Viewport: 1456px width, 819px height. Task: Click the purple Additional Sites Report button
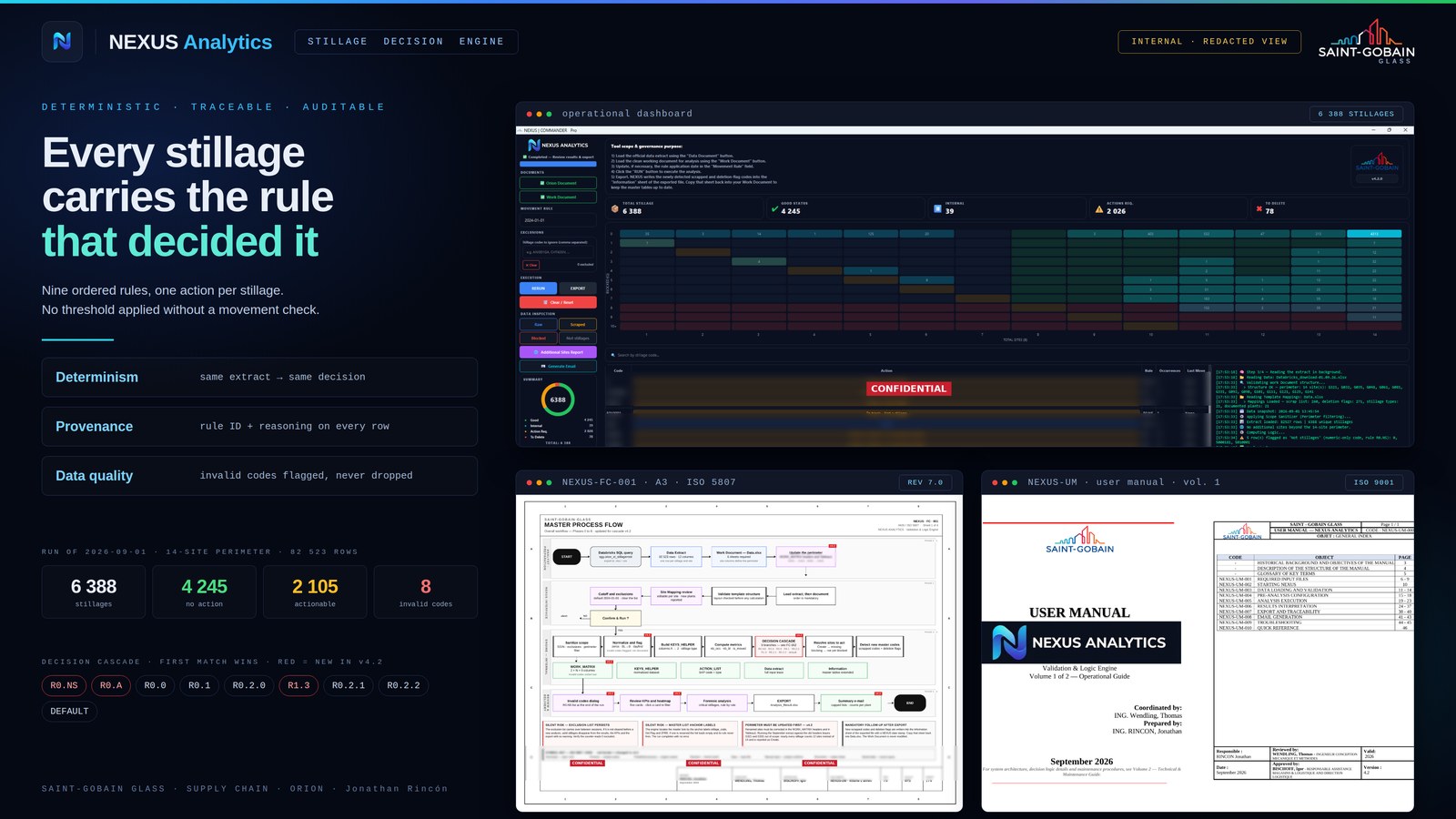558,352
